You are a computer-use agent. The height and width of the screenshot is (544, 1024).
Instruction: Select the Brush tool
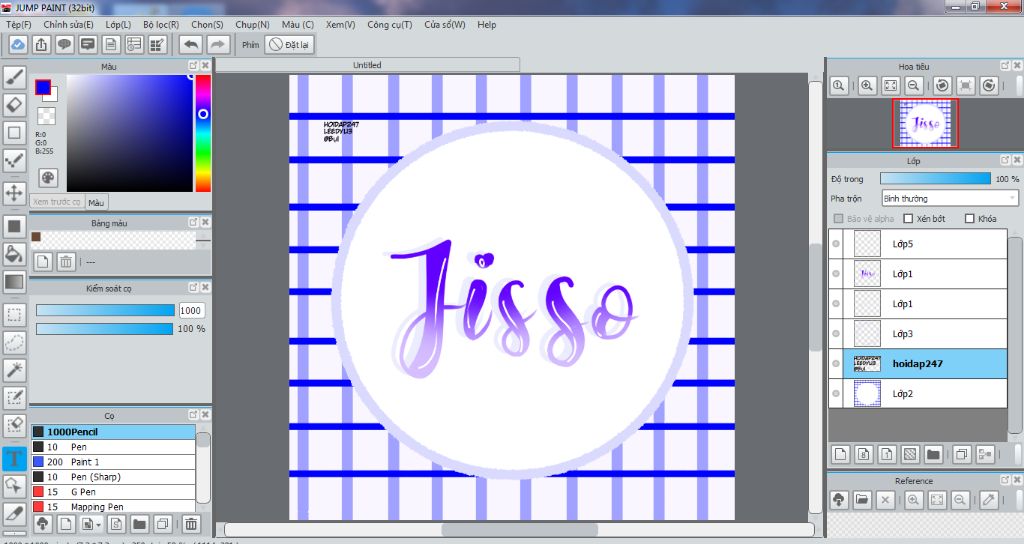(14, 77)
